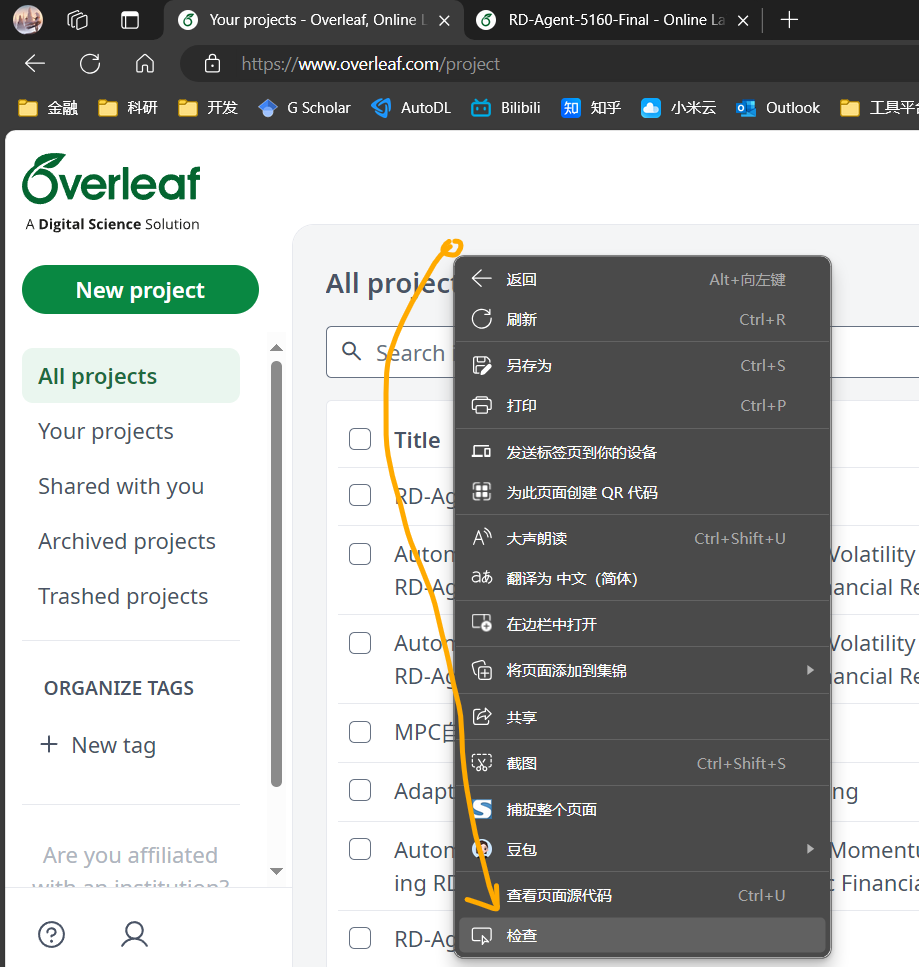This screenshot has width=919, height=967.
Task: Close the Your projects tab
Action: click(444, 20)
